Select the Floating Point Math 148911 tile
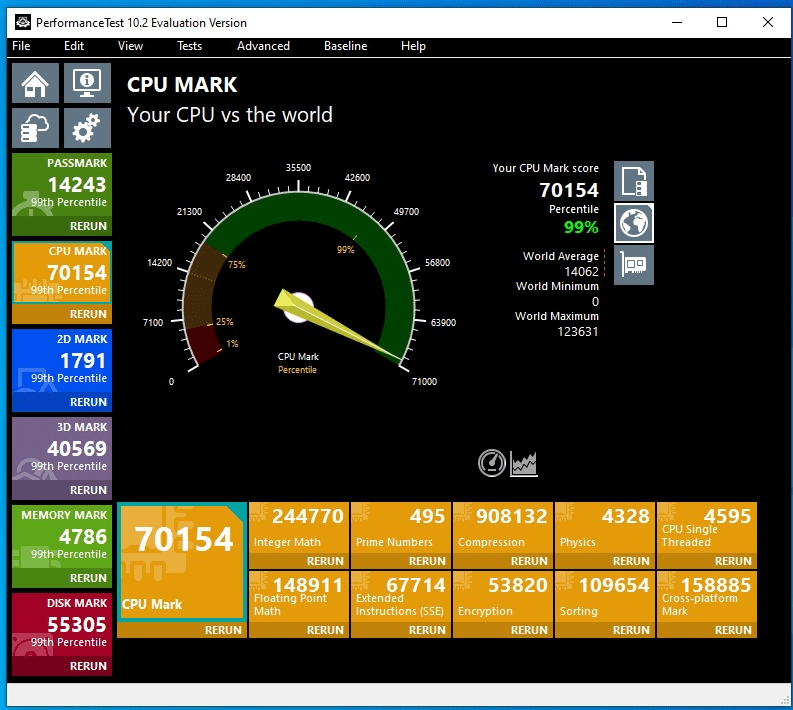 (299, 597)
